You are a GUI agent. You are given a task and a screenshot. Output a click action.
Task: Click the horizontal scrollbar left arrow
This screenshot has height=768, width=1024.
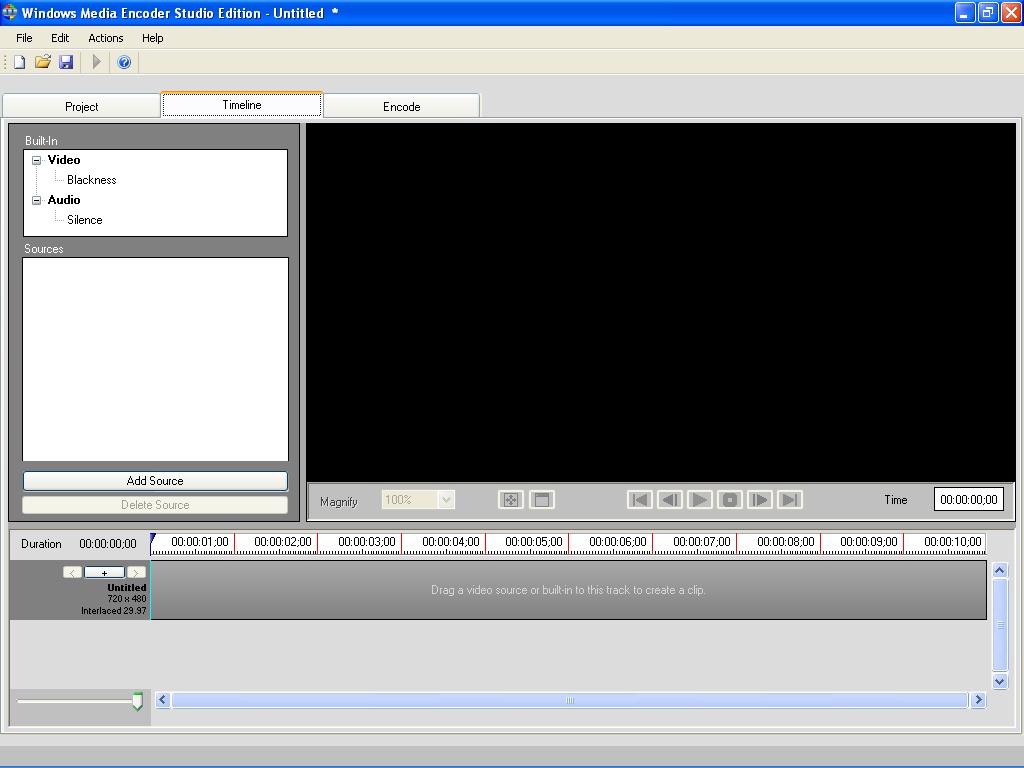pos(163,700)
